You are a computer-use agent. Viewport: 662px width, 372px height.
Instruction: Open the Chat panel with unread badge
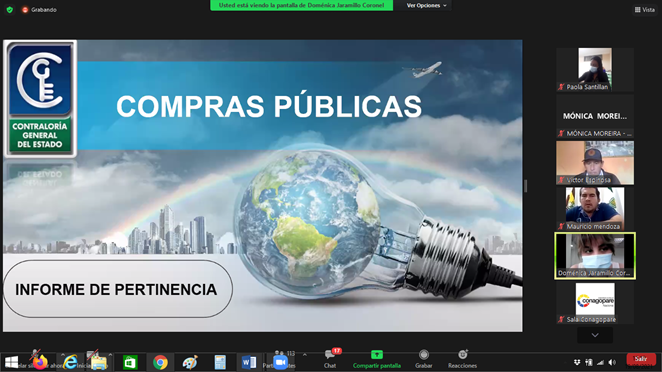click(x=330, y=358)
